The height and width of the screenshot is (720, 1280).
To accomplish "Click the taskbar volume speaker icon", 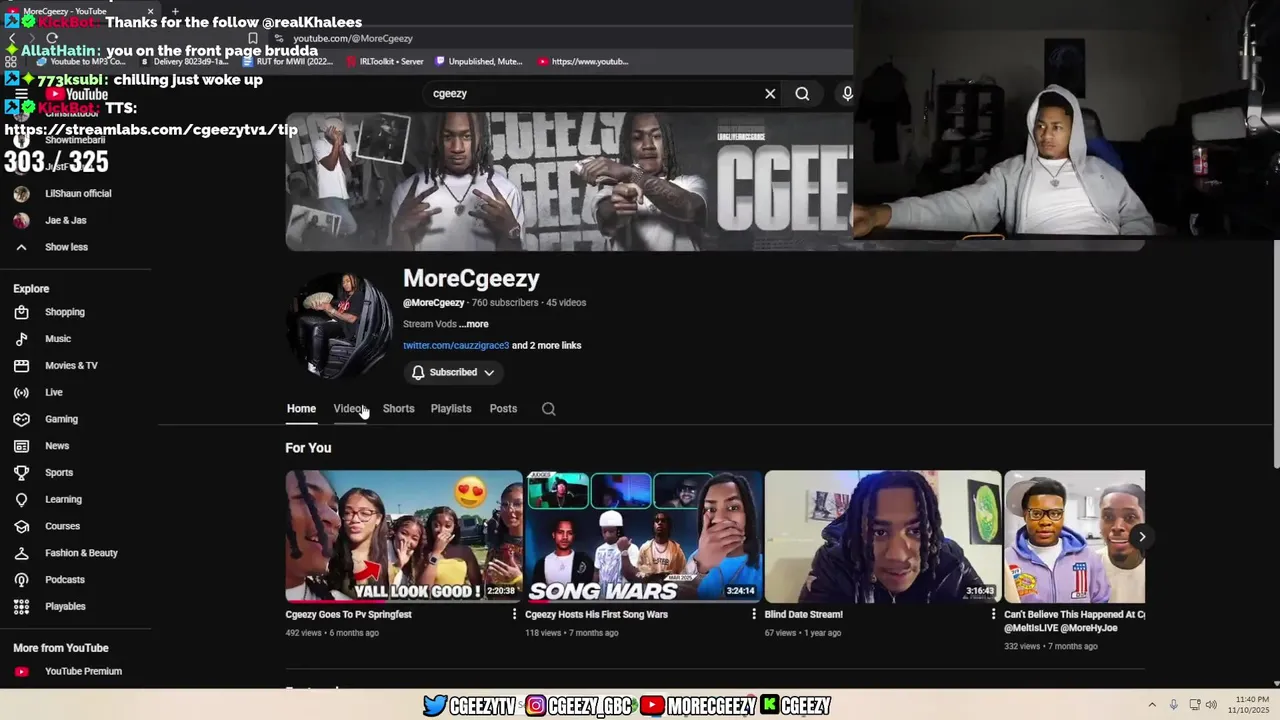I will tap(1211, 705).
